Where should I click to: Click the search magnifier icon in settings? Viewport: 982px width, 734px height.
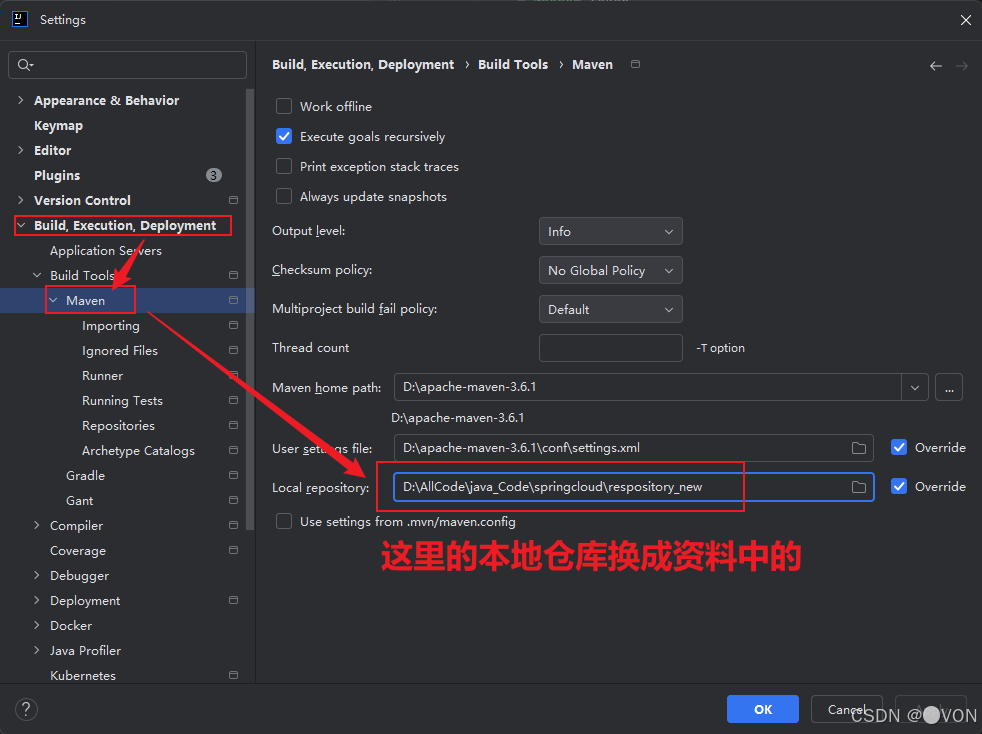coord(24,65)
